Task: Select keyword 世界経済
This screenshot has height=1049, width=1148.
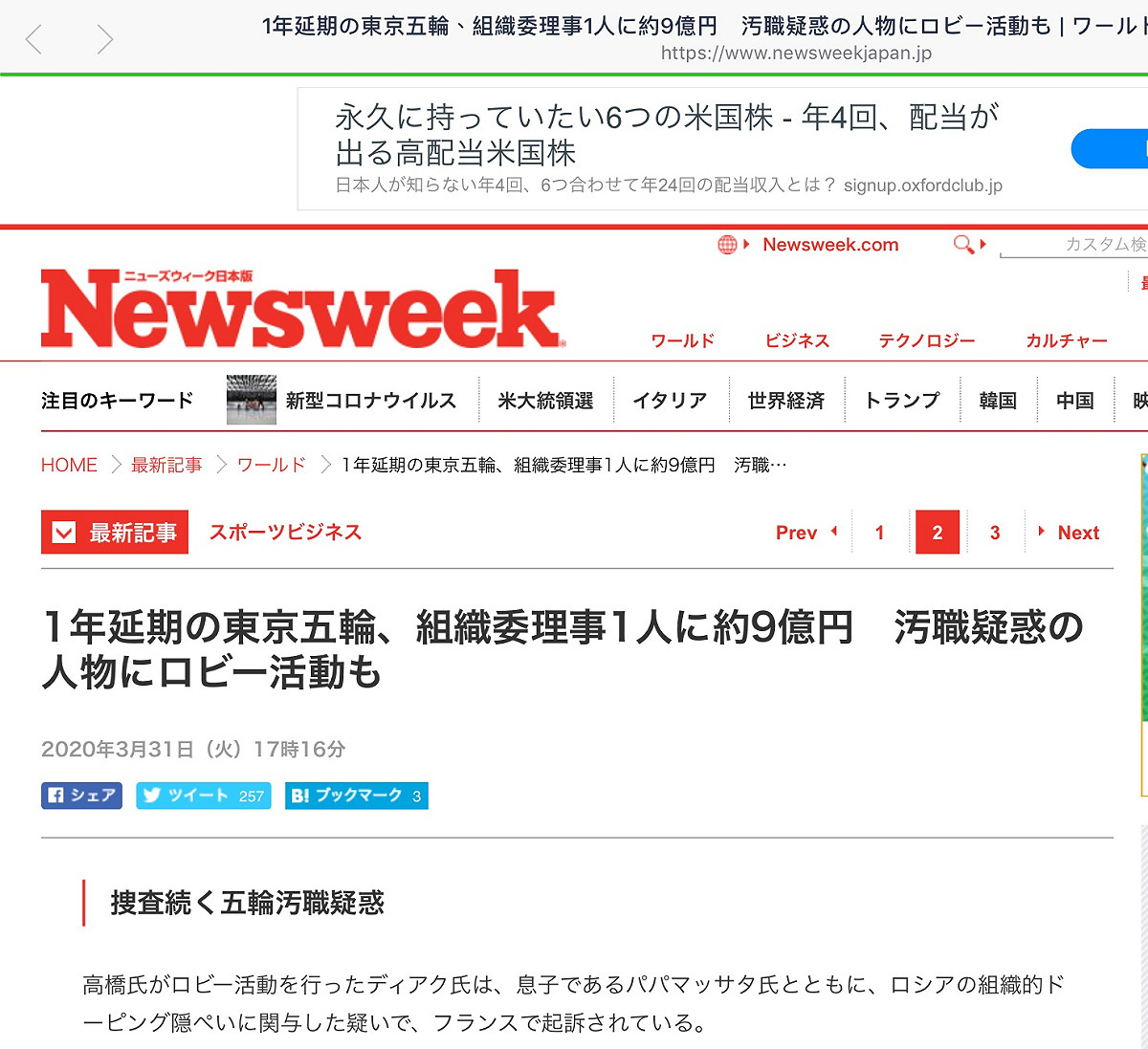Action: 786,401
